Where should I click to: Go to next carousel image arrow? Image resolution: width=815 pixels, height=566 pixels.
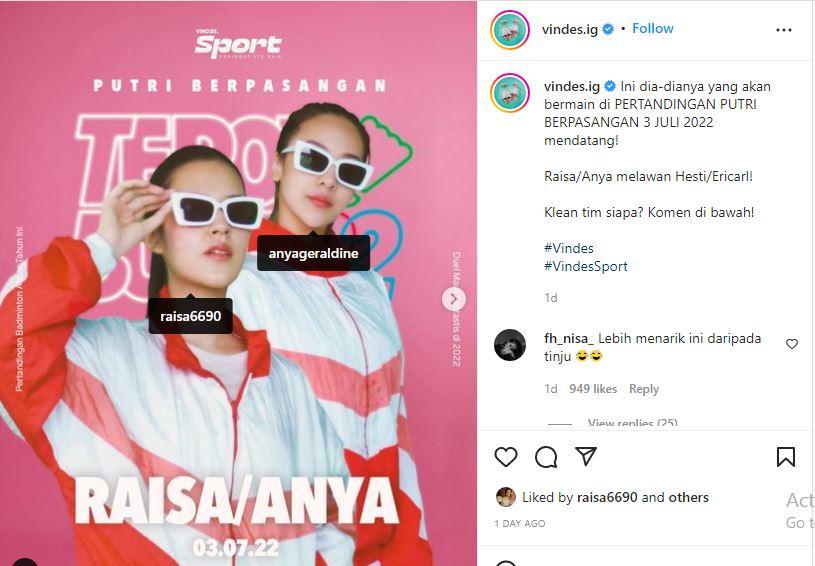(x=454, y=299)
